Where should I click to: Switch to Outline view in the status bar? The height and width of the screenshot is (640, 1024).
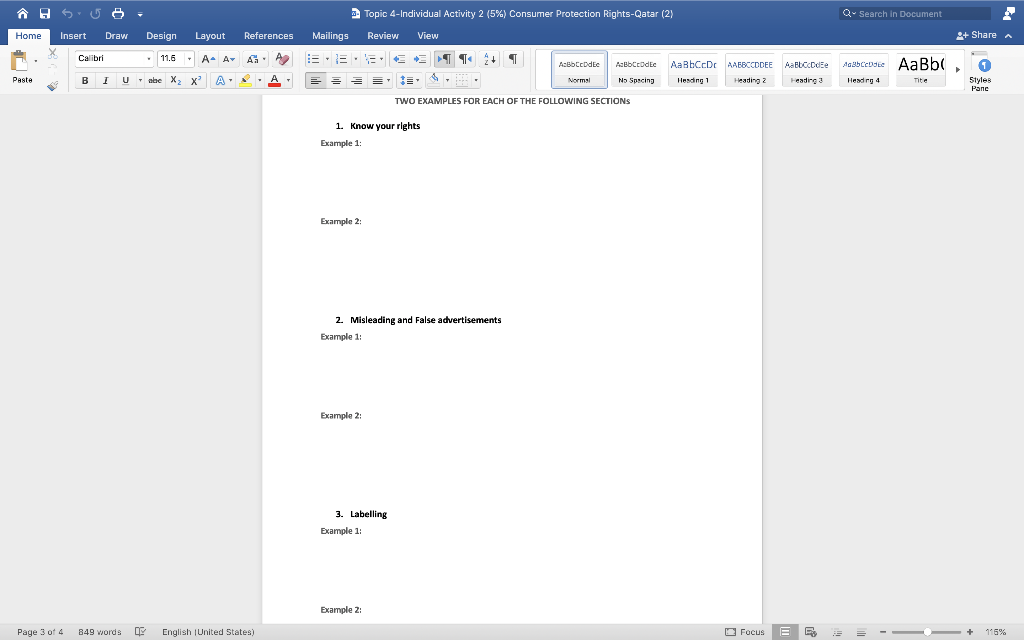pyautogui.click(x=837, y=632)
